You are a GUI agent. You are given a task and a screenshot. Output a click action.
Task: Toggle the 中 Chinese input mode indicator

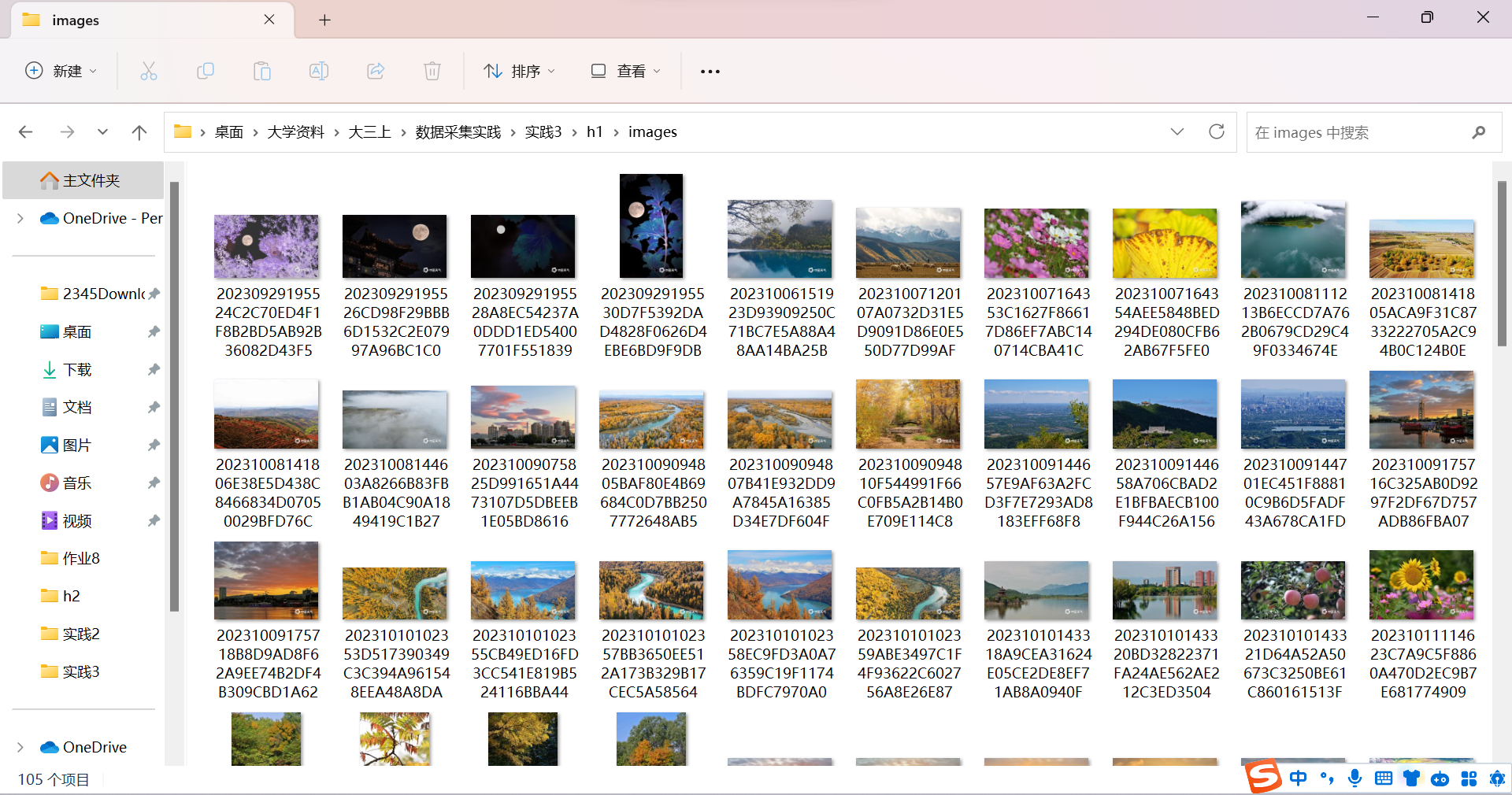tap(1299, 778)
